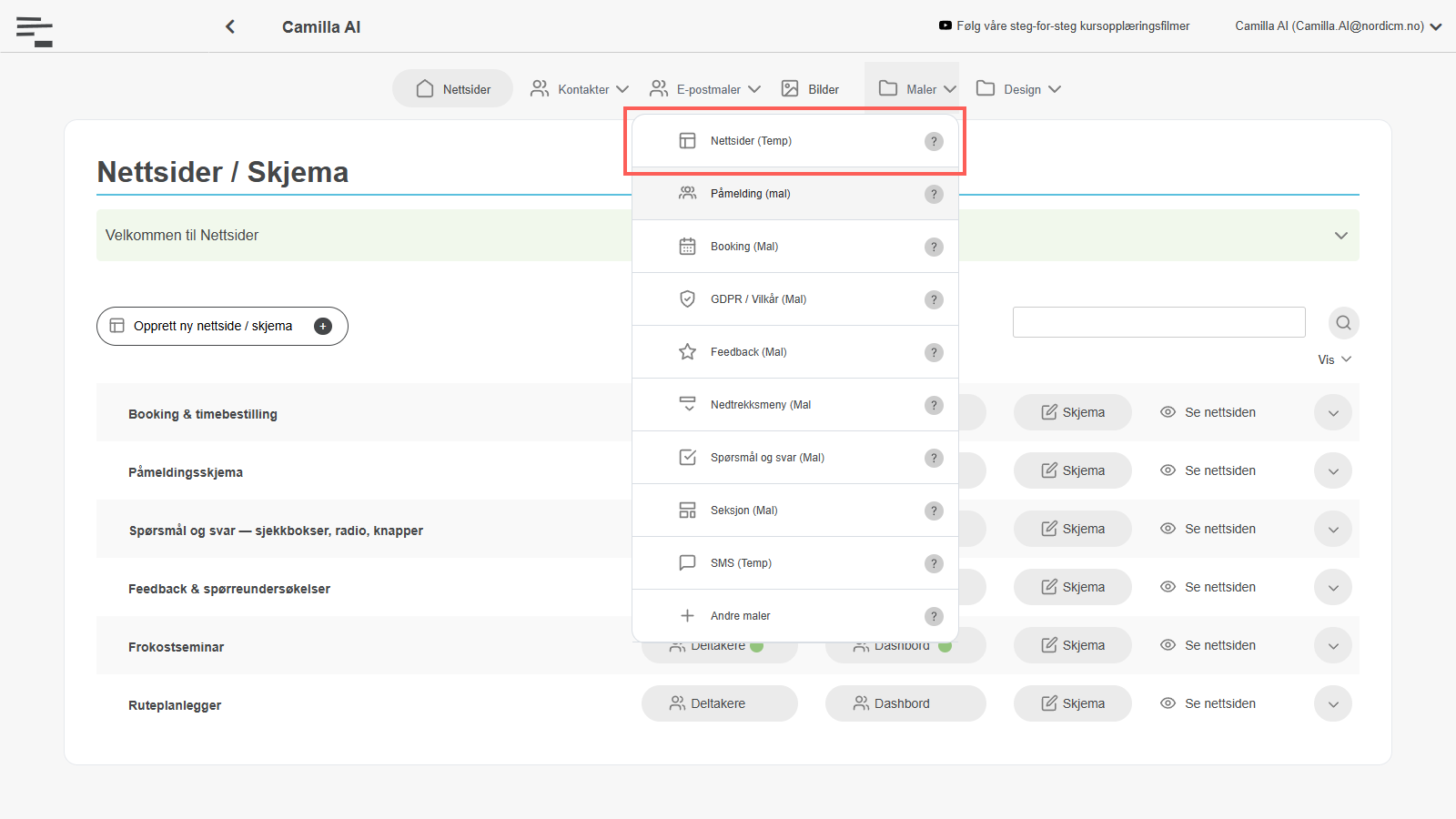Click help icon for Påmelding (mal)
Screen dimensions: 1456x819
click(934, 194)
